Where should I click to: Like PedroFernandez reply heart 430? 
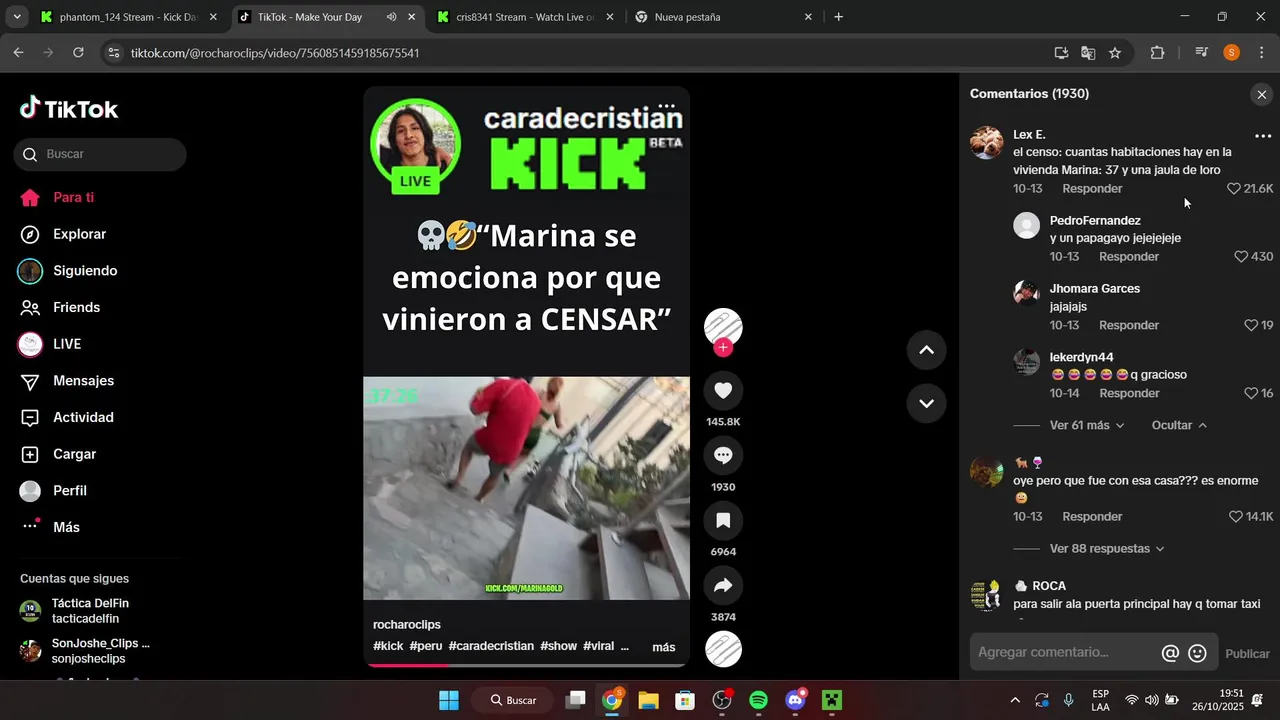[x=1241, y=257]
